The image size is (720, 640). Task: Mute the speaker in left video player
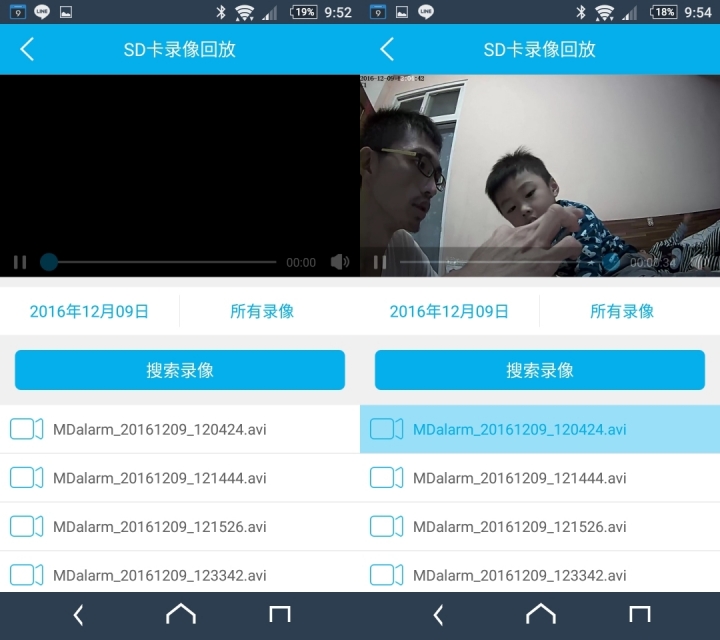click(x=340, y=262)
